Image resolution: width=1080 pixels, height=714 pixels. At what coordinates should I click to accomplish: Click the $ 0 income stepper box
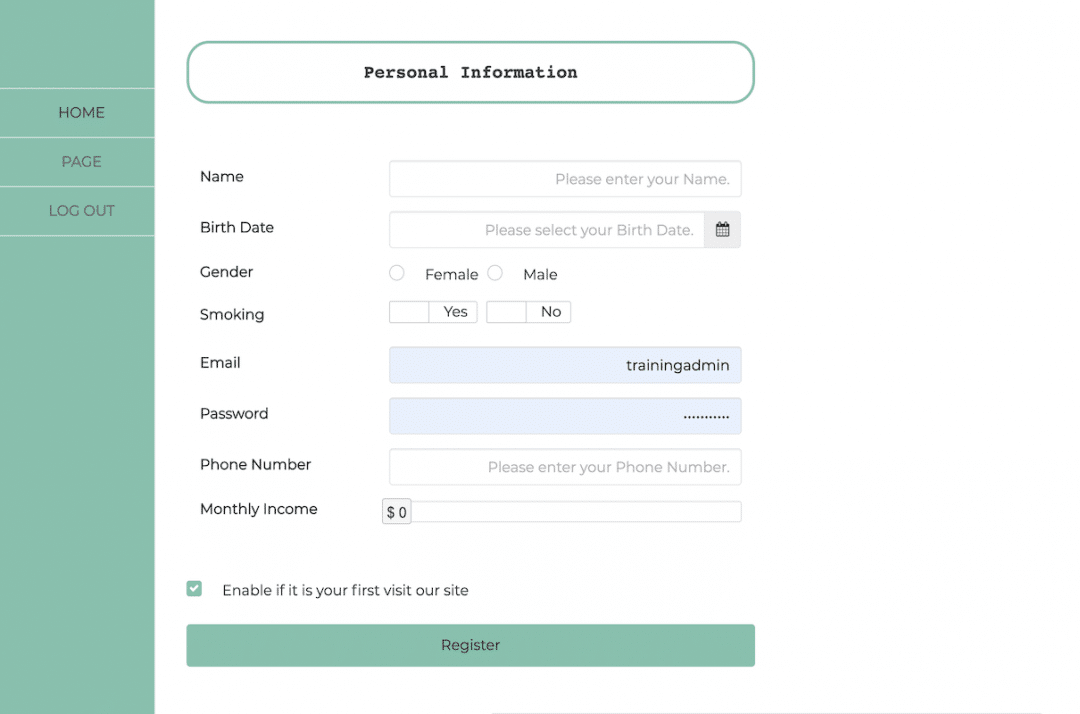[x=396, y=511]
